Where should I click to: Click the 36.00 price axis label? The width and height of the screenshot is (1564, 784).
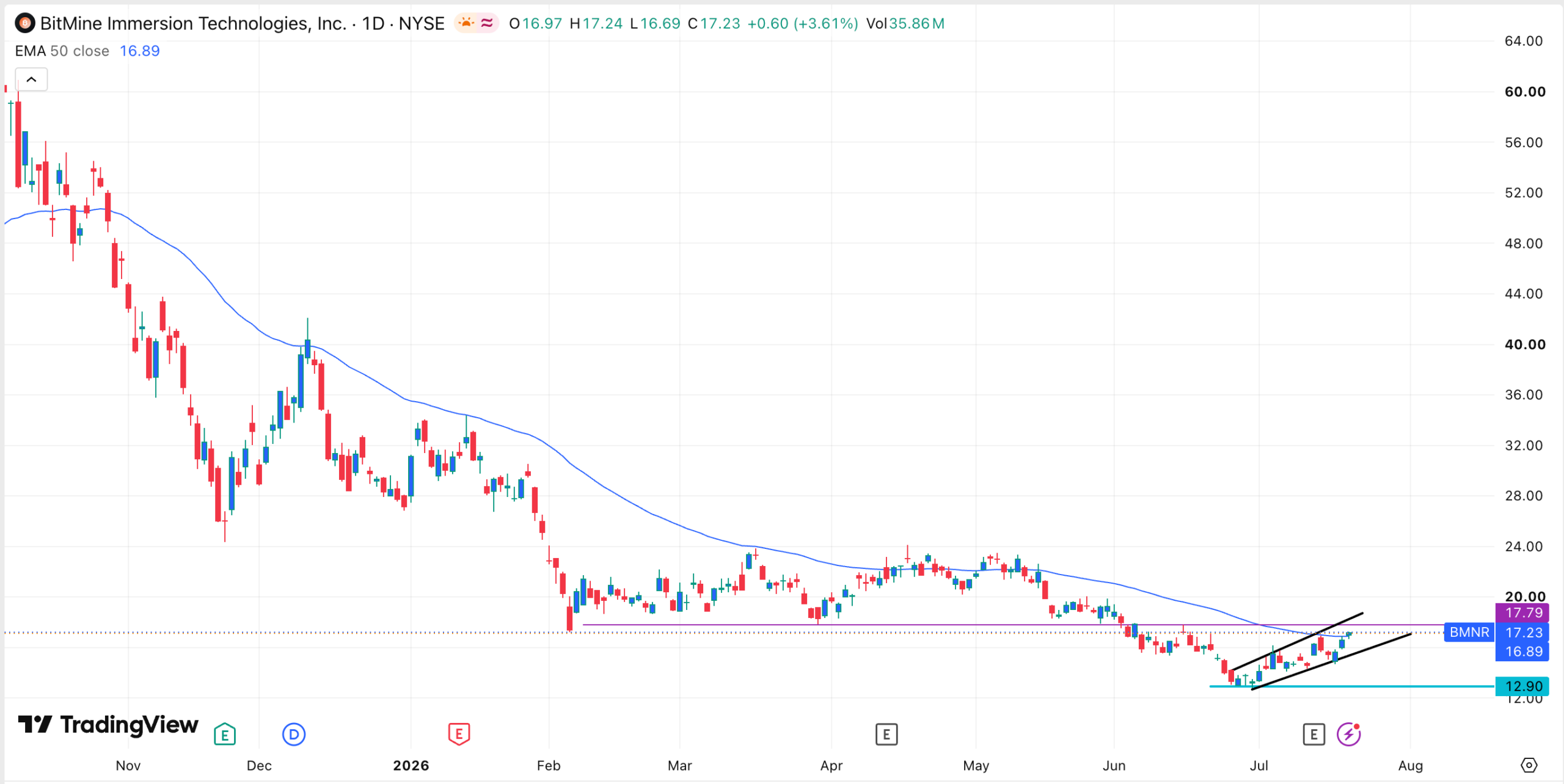(x=1524, y=394)
